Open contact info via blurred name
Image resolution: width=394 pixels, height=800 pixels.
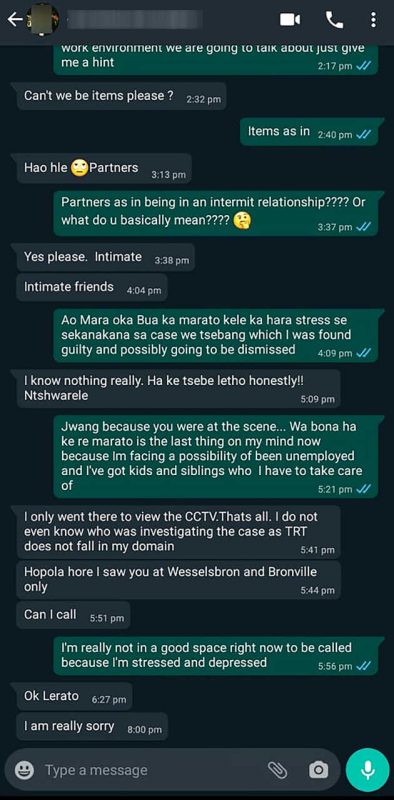(135, 20)
